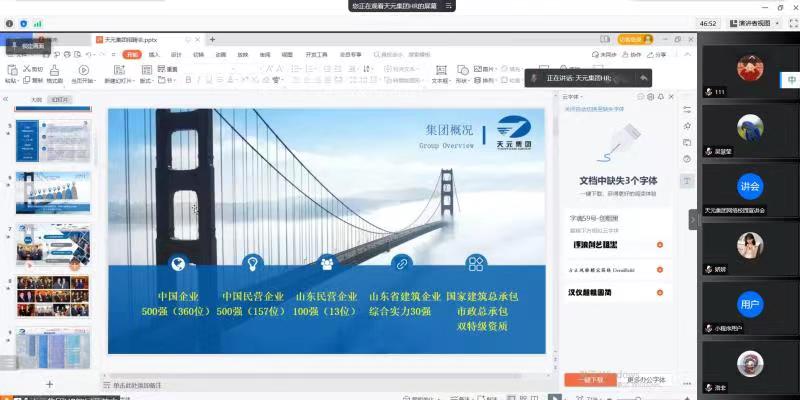Click the settings icon in font pane header
800x400 pixels.
click(651, 96)
